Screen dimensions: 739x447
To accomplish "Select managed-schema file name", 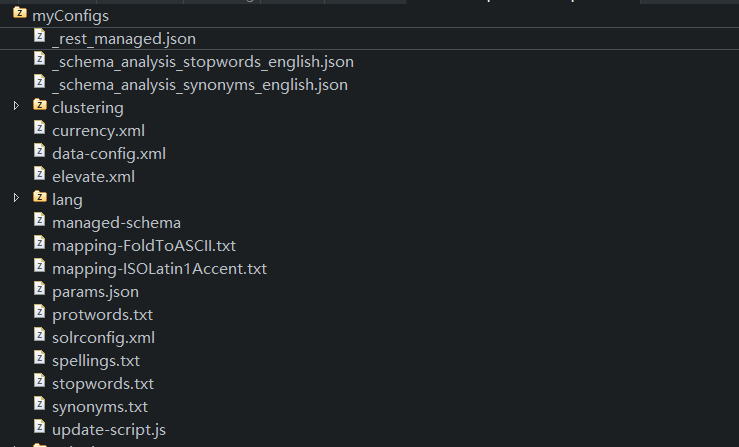I will click(116, 223).
